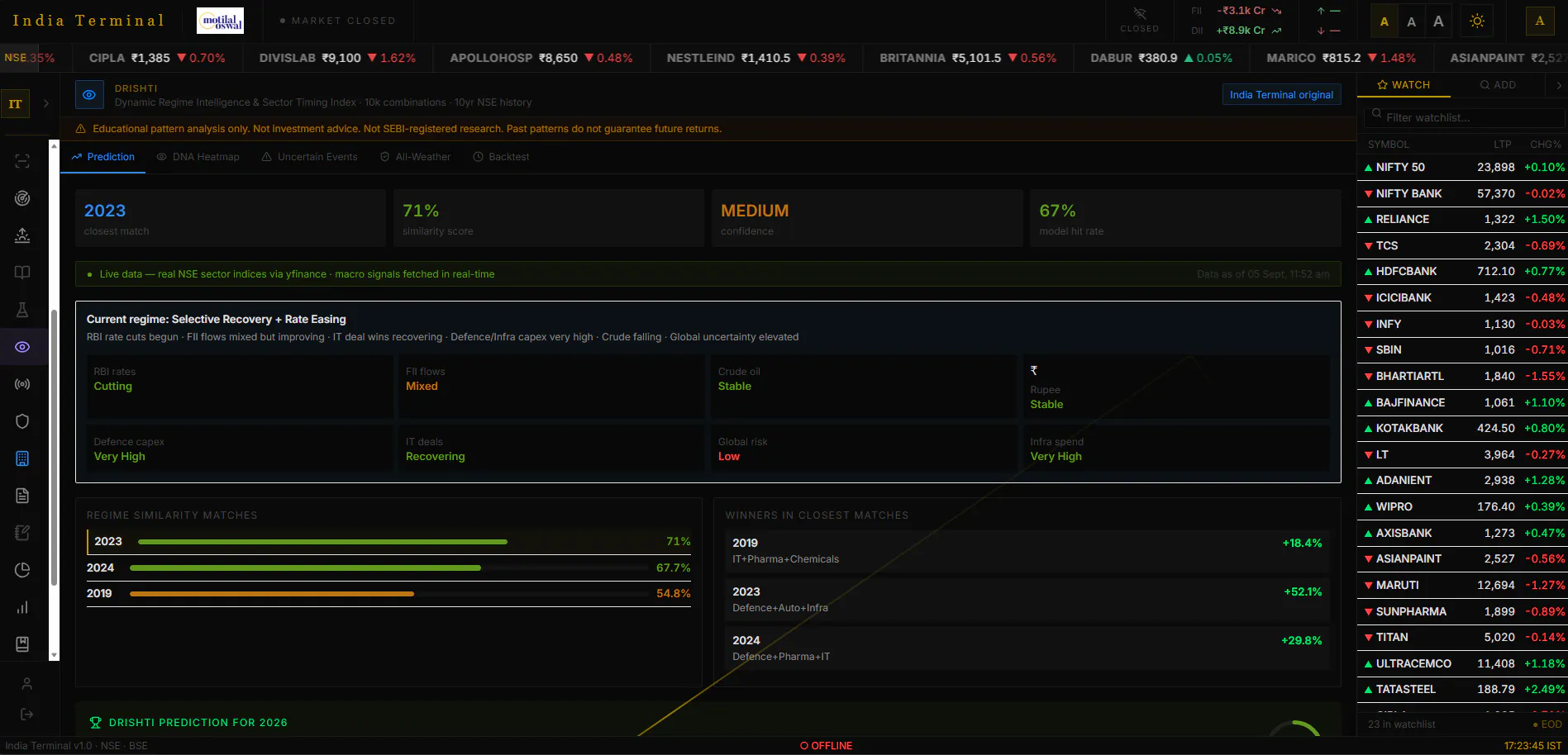Select the ADD tab in watchlist panel

pyautogui.click(x=1498, y=85)
